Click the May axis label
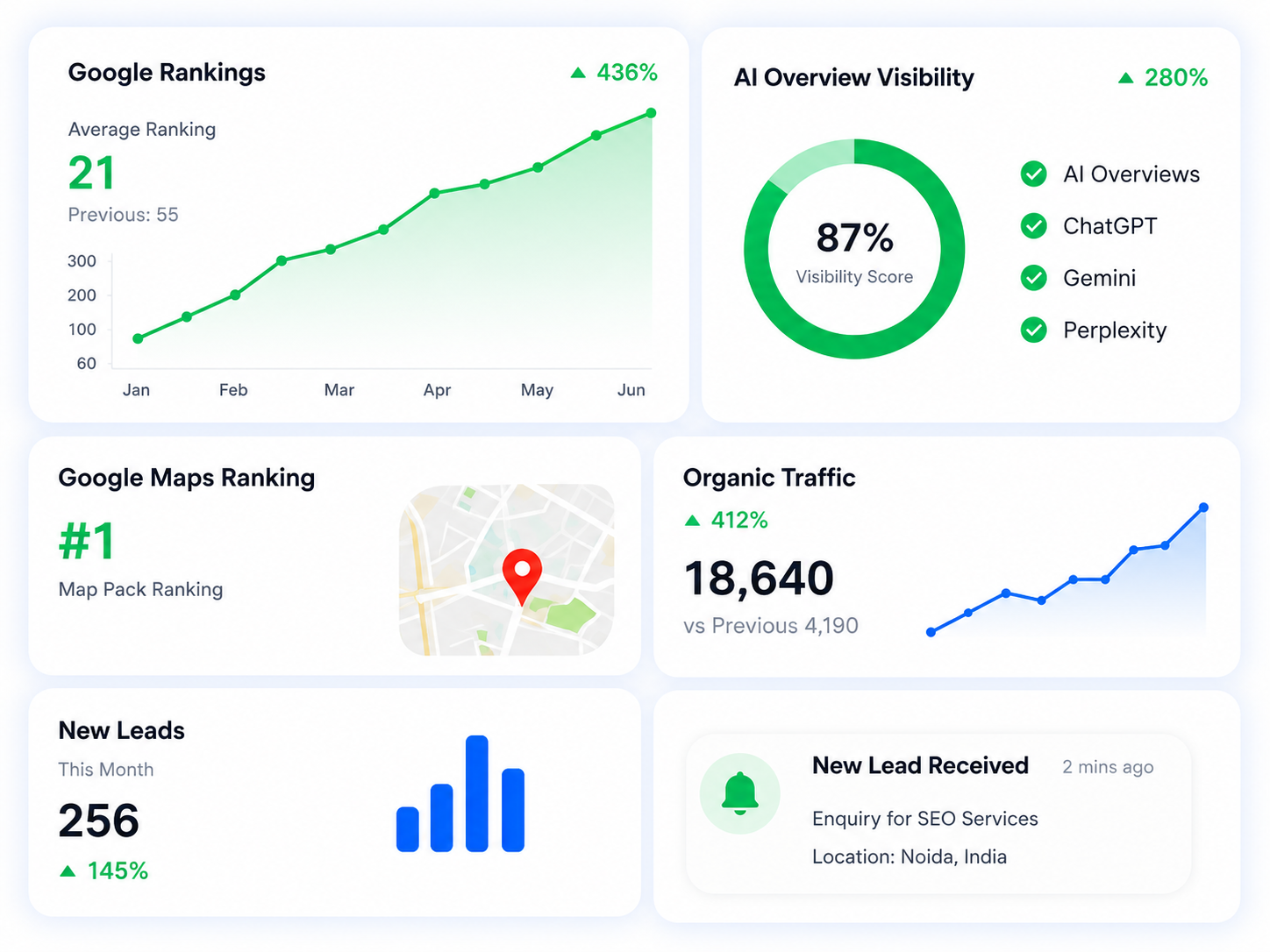The width and height of the screenshot is (1270, 952). pyautogui.click(x=537, y=390)
